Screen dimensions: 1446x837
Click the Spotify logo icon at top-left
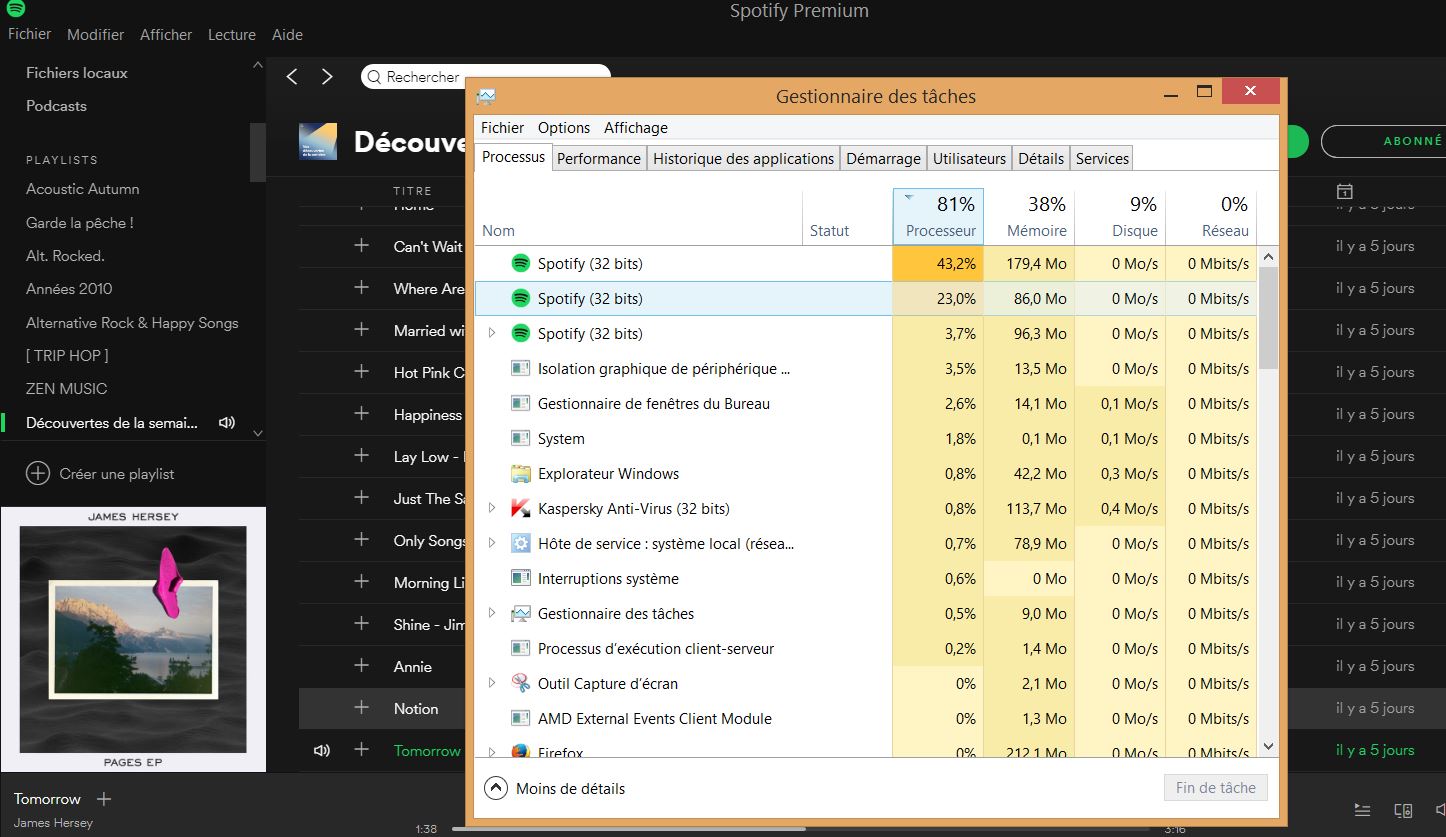[15, 9]
